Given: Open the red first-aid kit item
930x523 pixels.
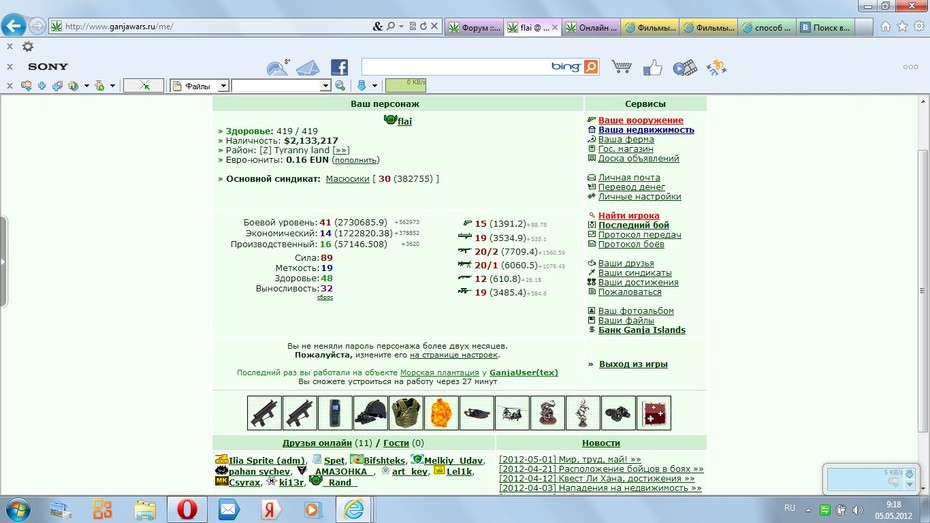Looking at the screenshot, I should [x=654, y=413].
